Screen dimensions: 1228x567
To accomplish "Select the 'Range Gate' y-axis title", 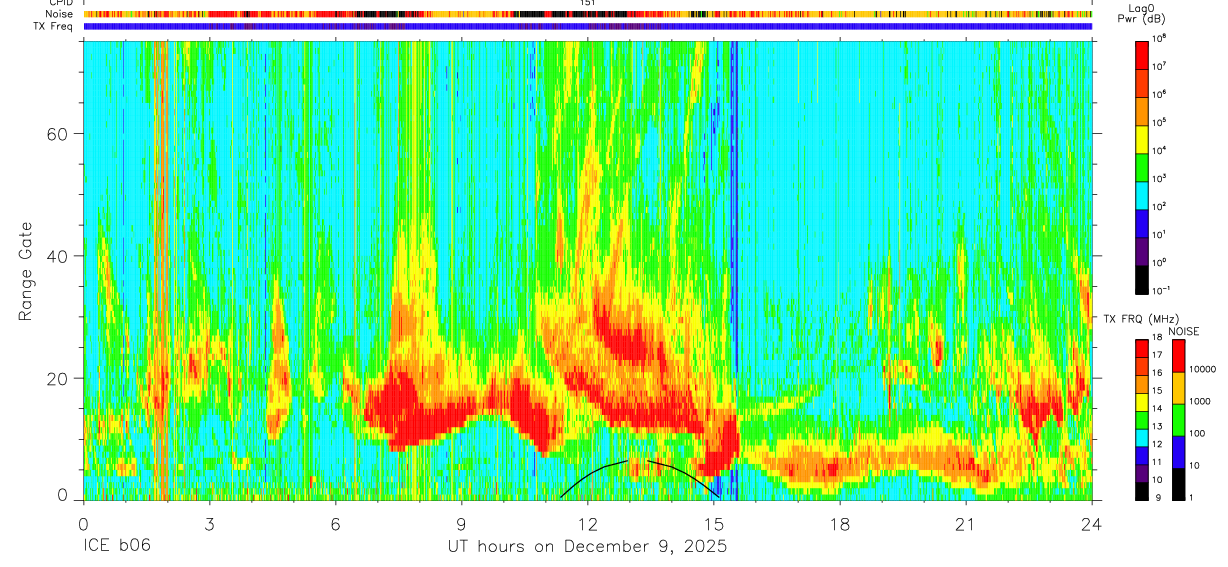I will [26, 272].
